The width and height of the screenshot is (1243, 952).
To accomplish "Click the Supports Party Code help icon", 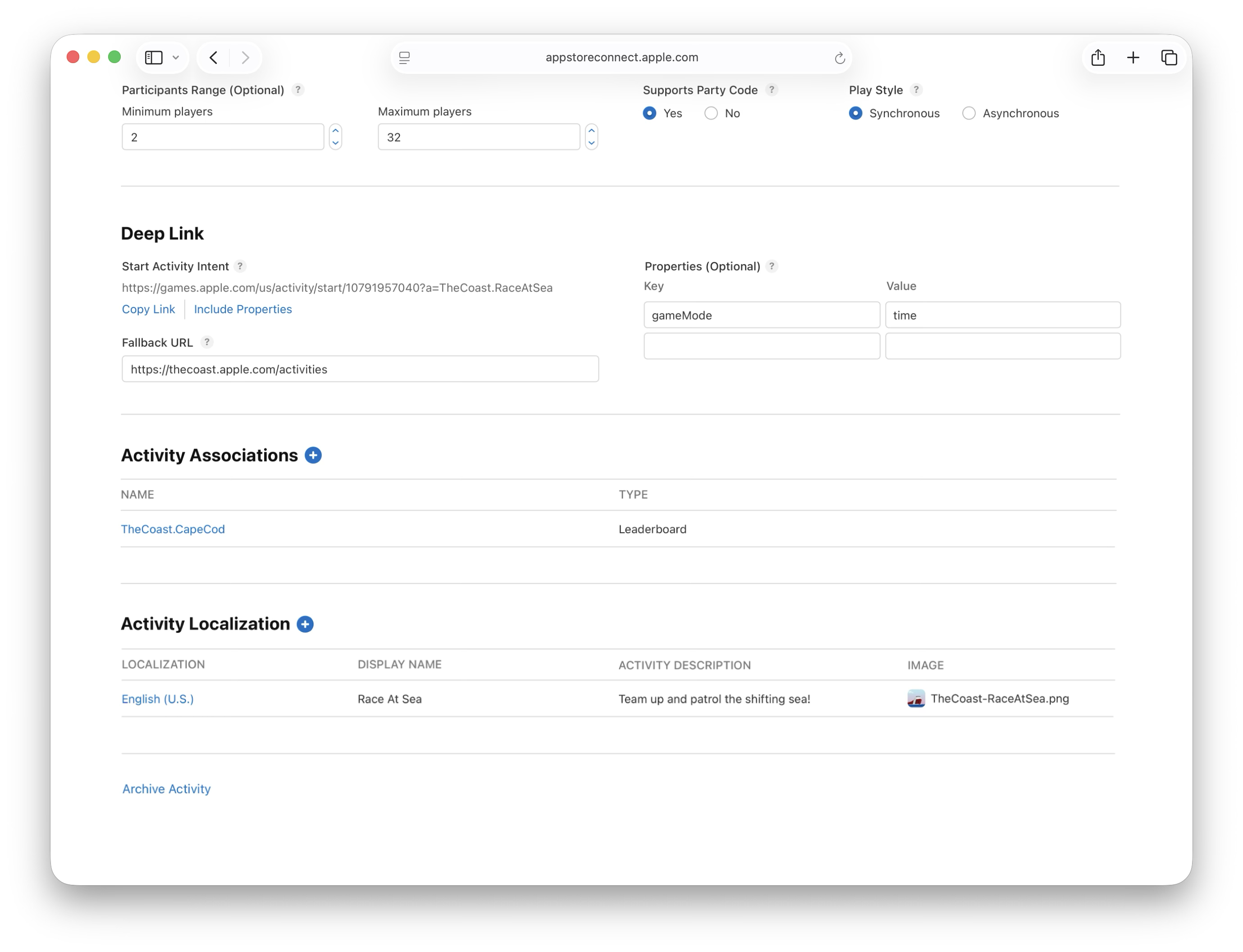I will click(x=772, y=90).
